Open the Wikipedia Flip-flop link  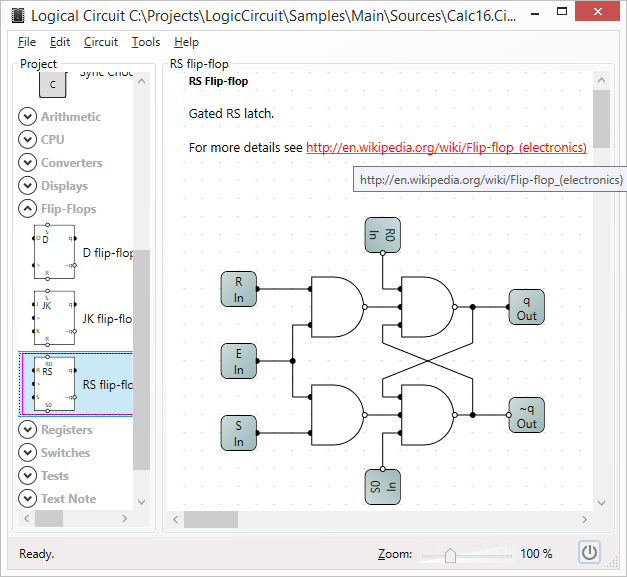point(446,148)
